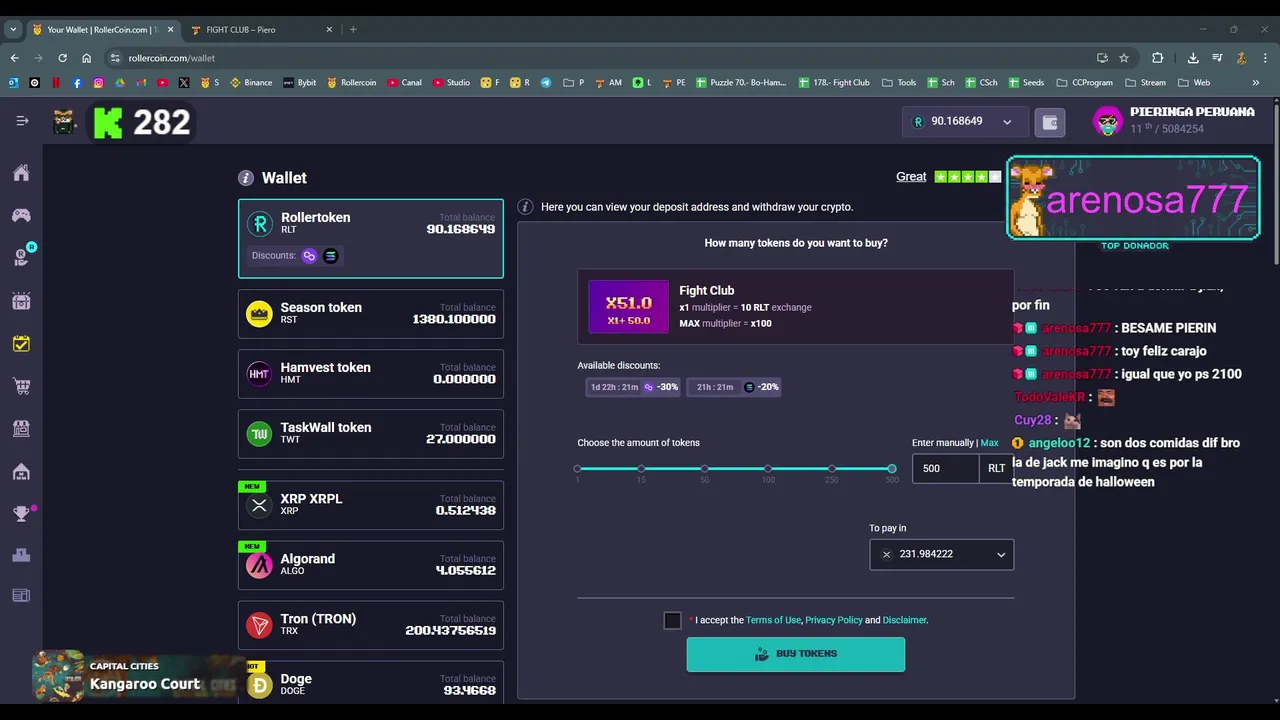Select the -30% discount chip
This screenshot has width=1280, height=720.
pyautogui.click(x=633, y=387)
